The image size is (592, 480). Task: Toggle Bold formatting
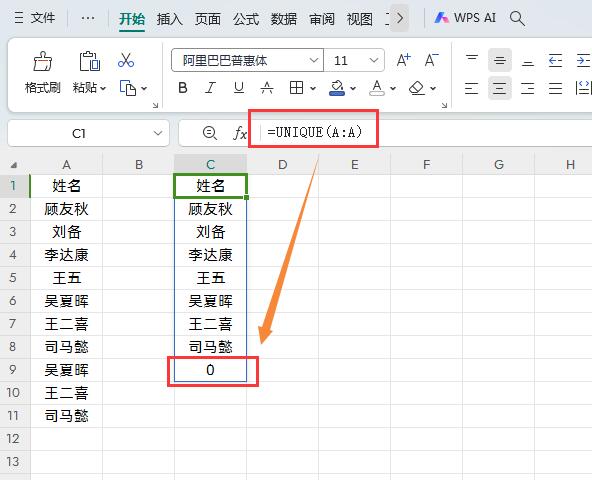[183, 88]
